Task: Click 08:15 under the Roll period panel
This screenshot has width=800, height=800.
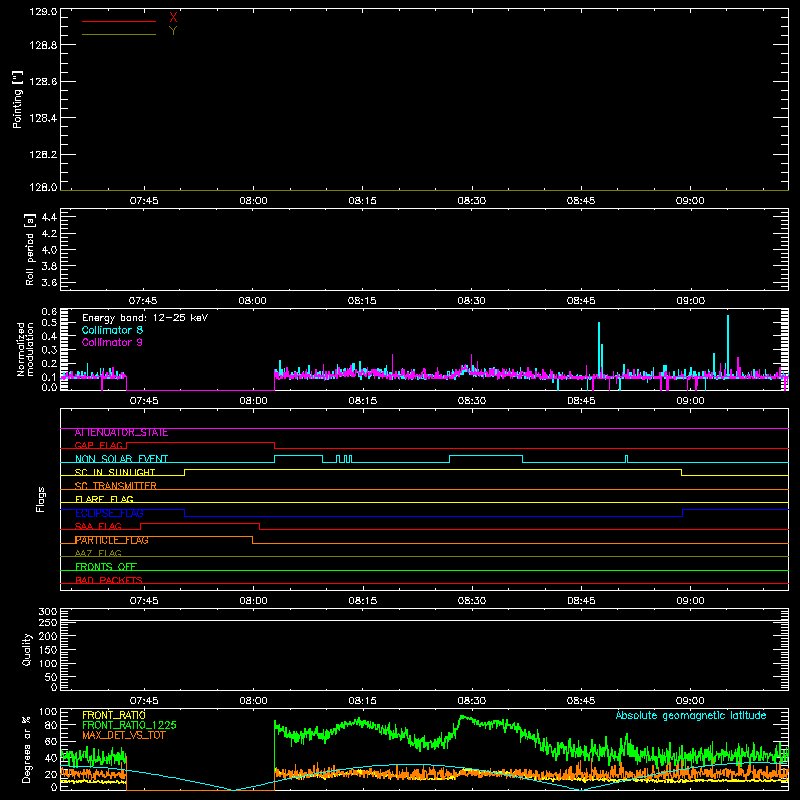Action: point(362,301)
